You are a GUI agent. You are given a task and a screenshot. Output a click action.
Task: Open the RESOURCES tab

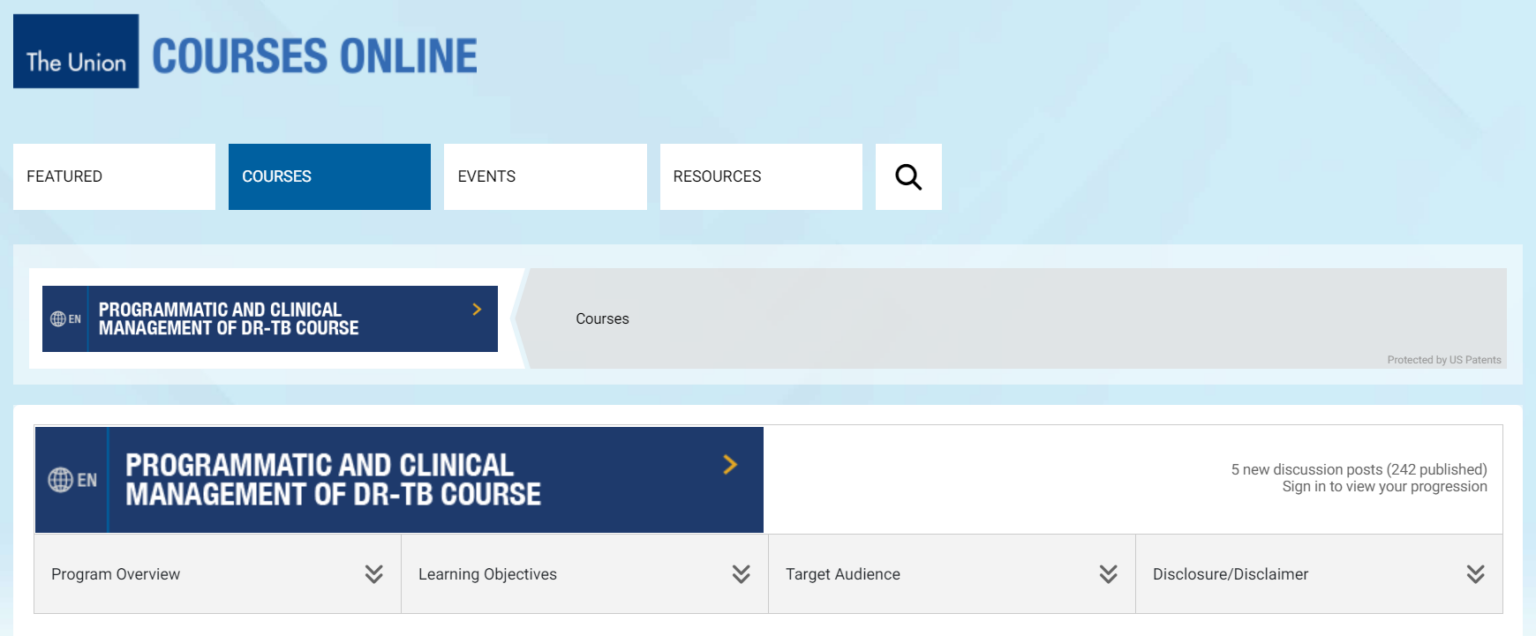(x=761, y=176)
